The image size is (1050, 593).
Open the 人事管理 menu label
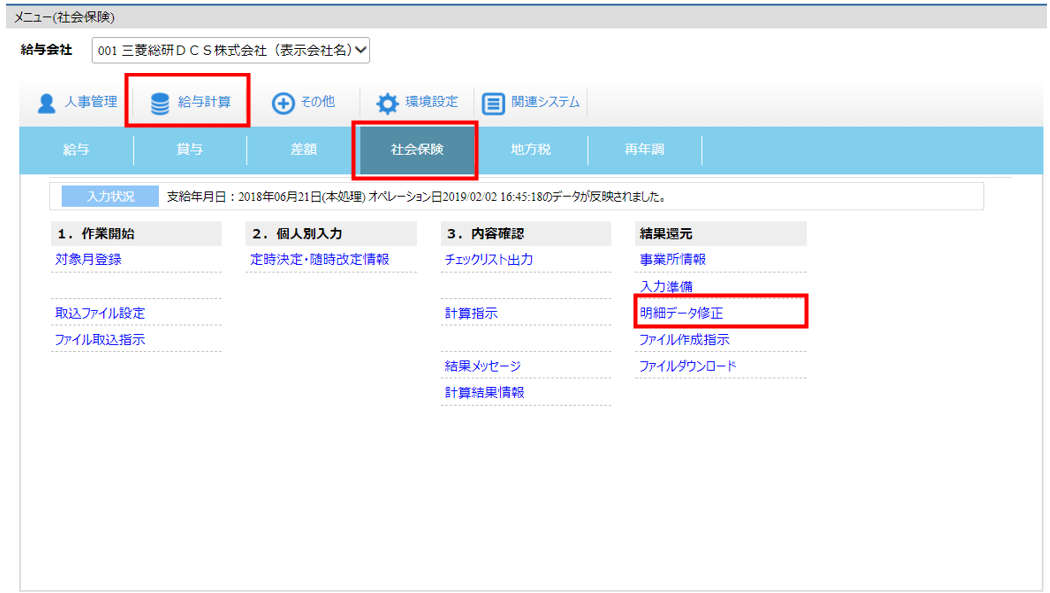click(x=90, y=102)
